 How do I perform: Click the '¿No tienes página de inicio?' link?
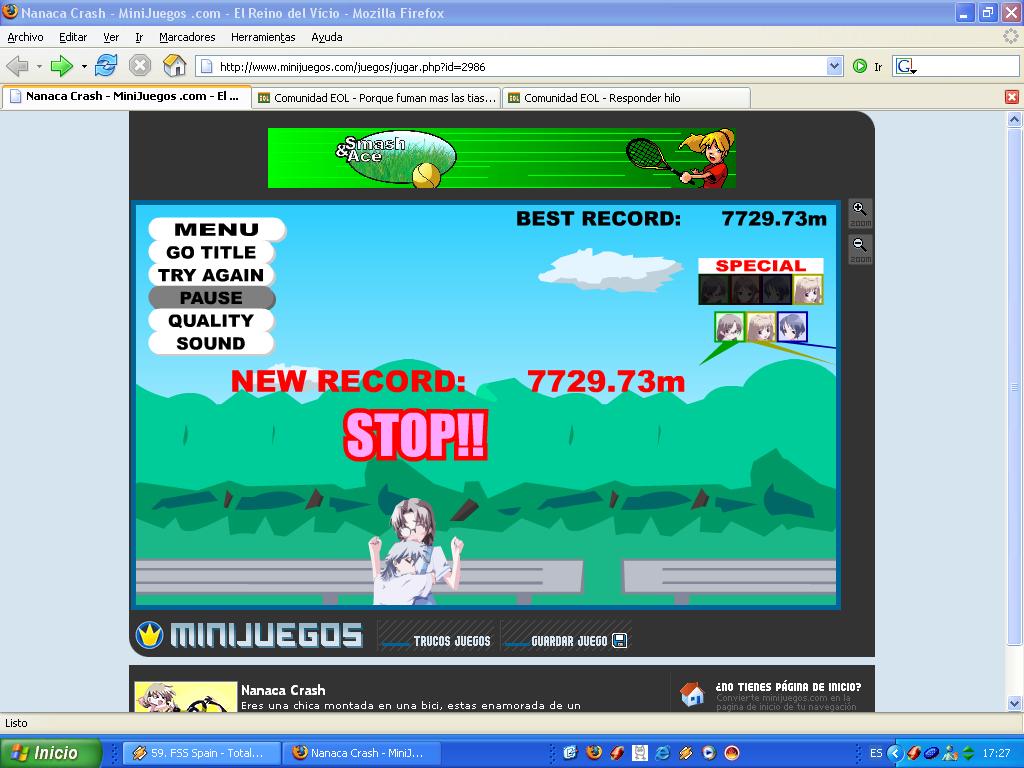(x=788, y=686)
